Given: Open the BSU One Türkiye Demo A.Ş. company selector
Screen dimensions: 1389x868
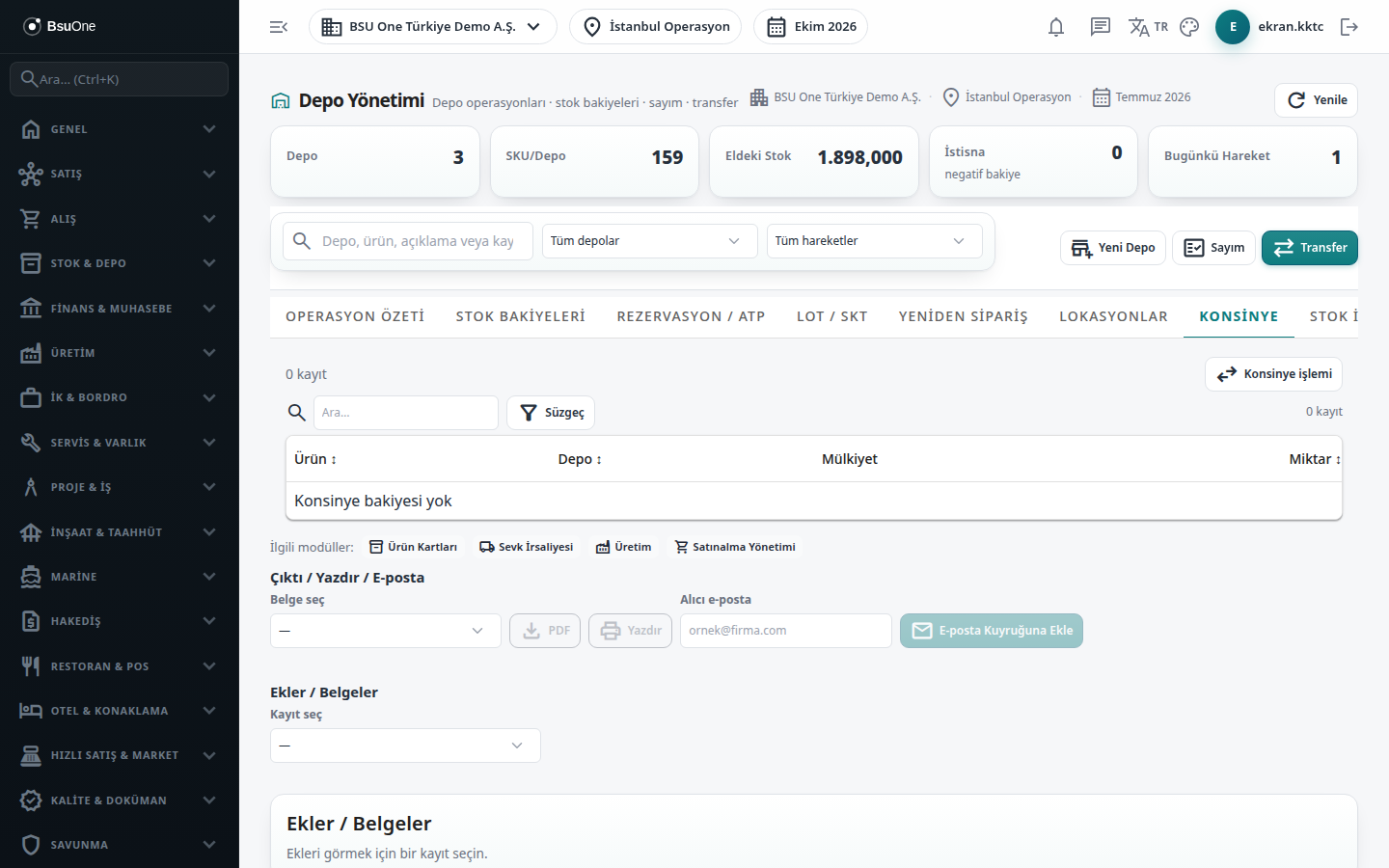Looking at the screenshot, I should tap(432, 27).
